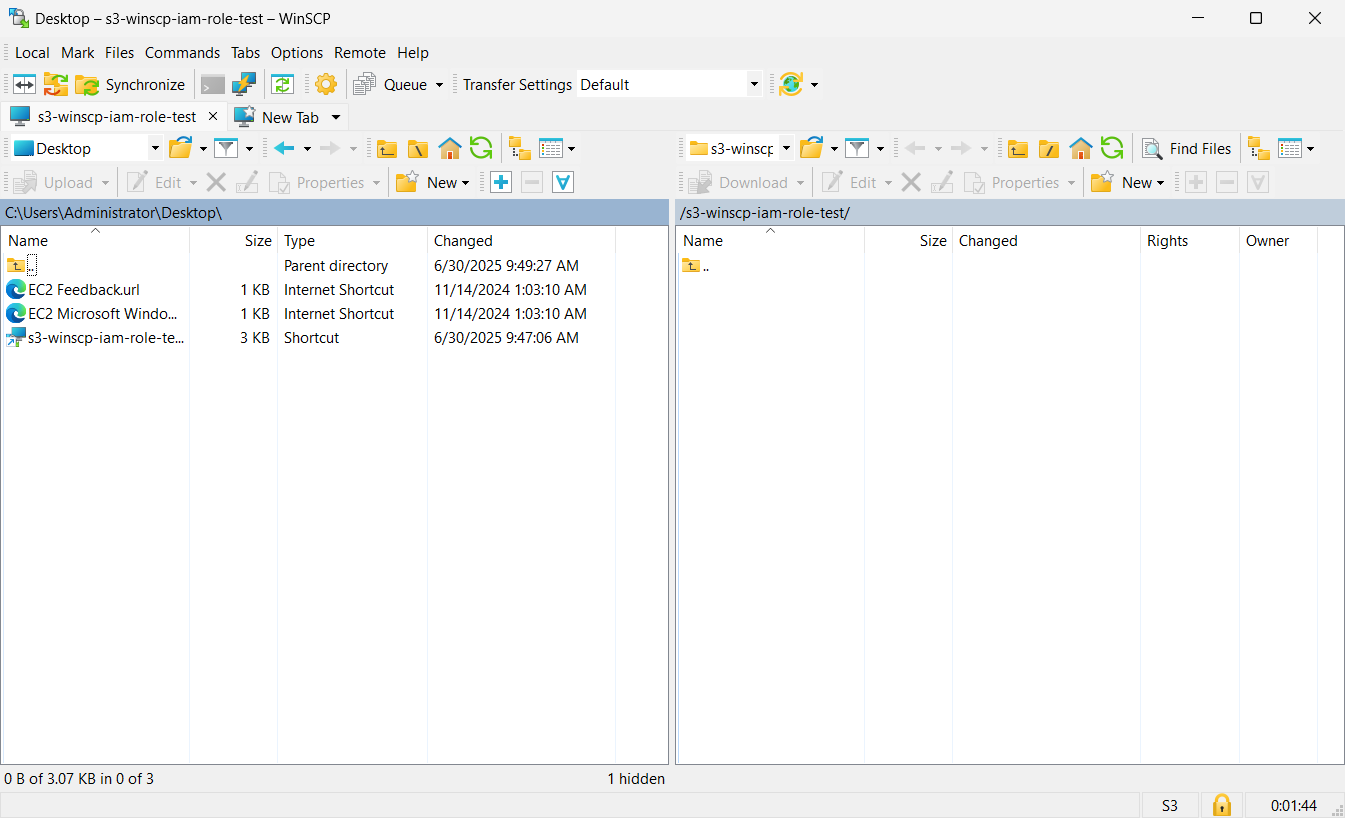
Task: Click the Parent directory row in local panel
Action: 310,266
